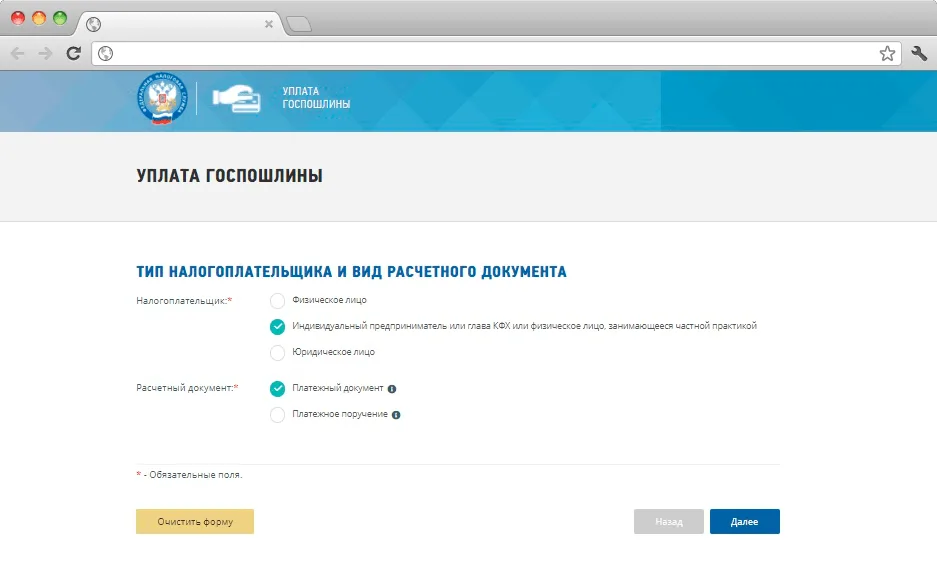
Task: Click the Далее button
Action: [745, 522]
